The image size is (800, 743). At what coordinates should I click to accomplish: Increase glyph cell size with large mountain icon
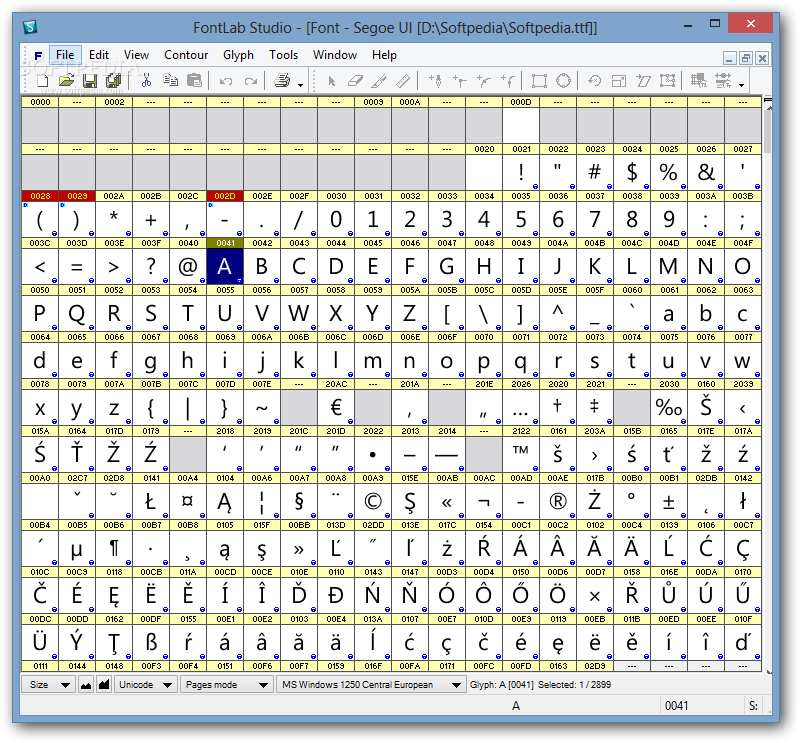pos(104,685)
